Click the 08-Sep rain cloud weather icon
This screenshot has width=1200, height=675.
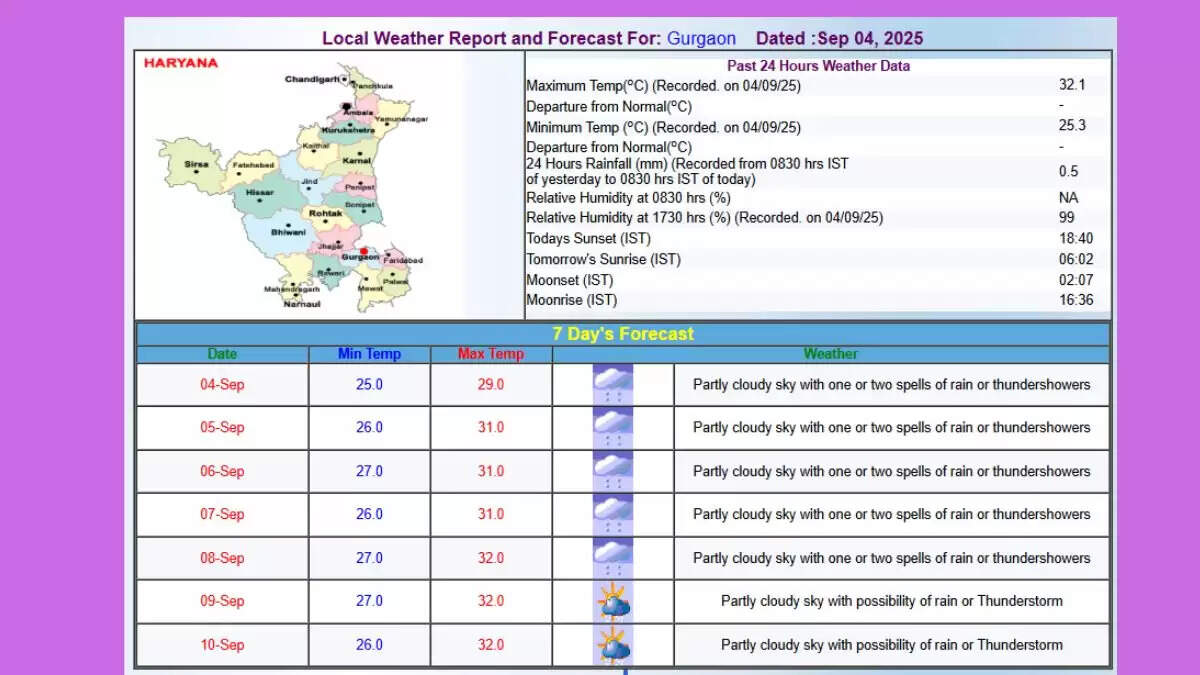(x=613, y=558)
